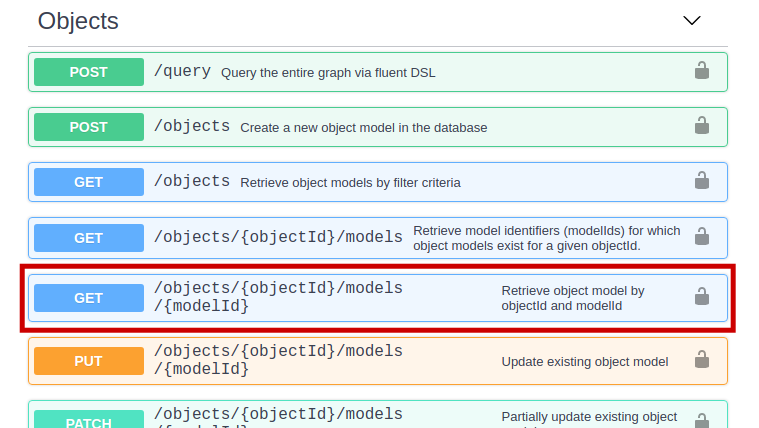Select path of model identifiers GET row
This screenshot has height=428, width=759.
[x=278, y=237]
